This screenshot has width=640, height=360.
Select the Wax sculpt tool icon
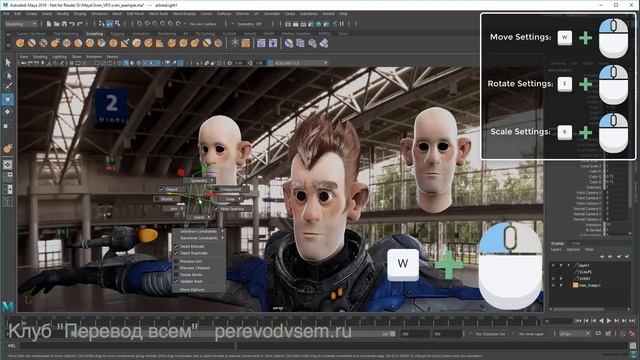(137, 43)
